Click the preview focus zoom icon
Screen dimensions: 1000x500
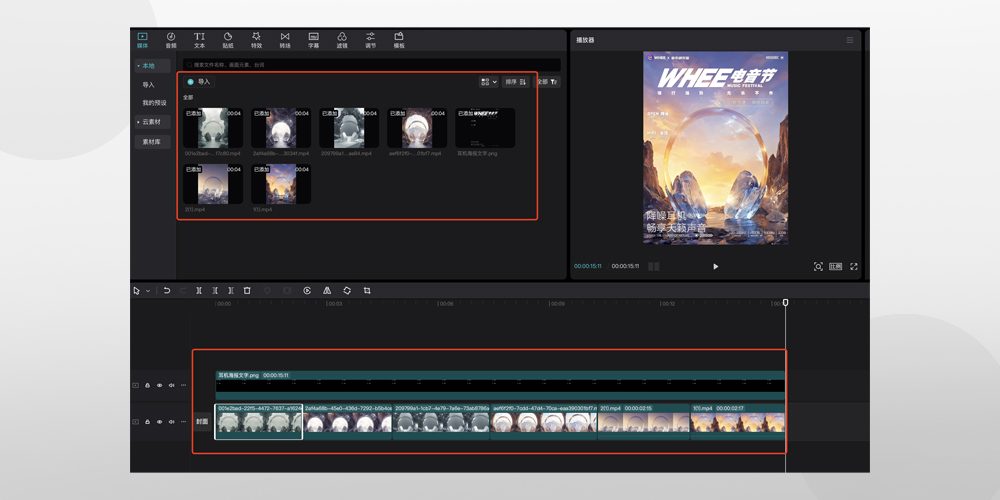click(818, 267)
